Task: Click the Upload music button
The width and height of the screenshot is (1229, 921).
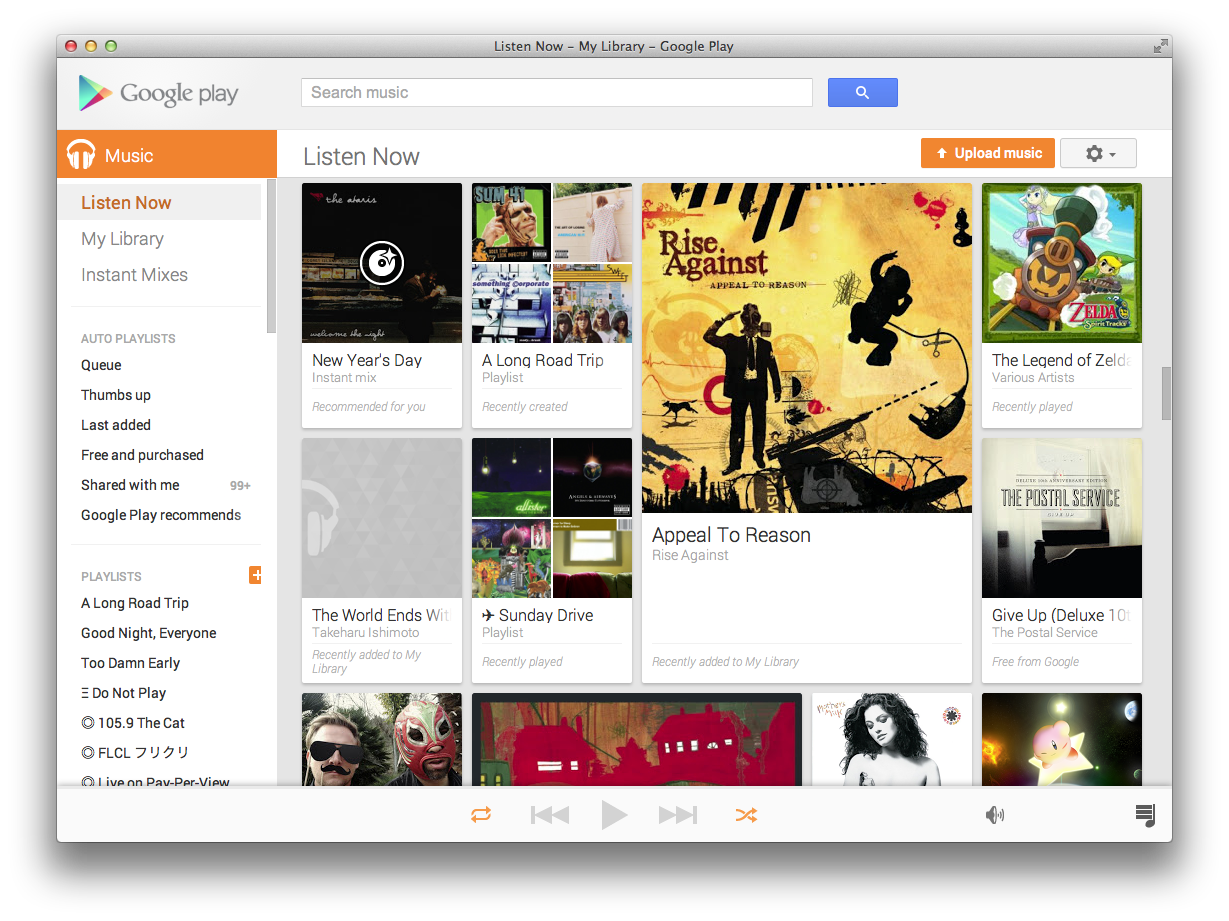Action: (x=987, y=153)
